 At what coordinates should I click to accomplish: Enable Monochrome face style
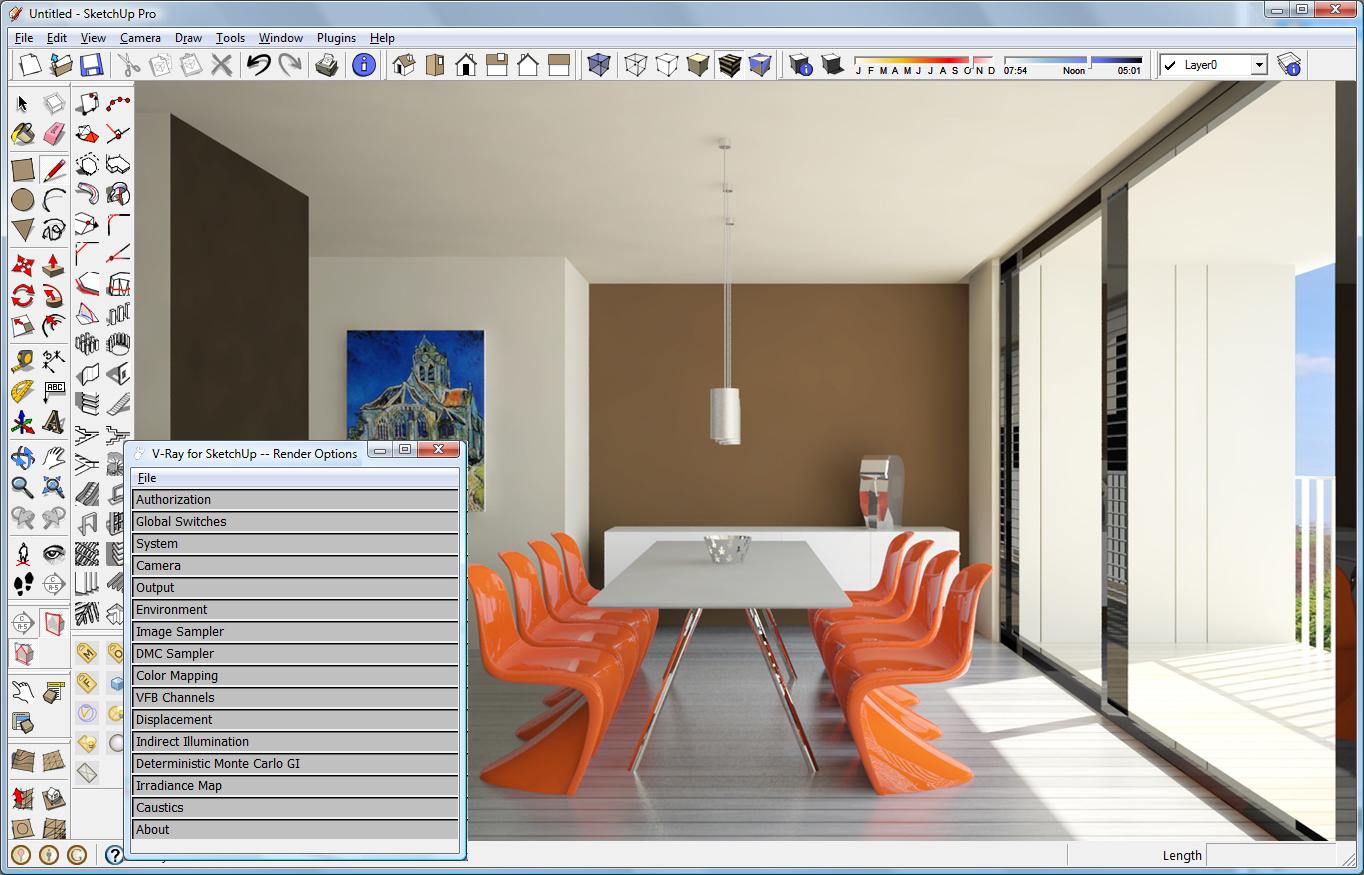pos(760,65)
